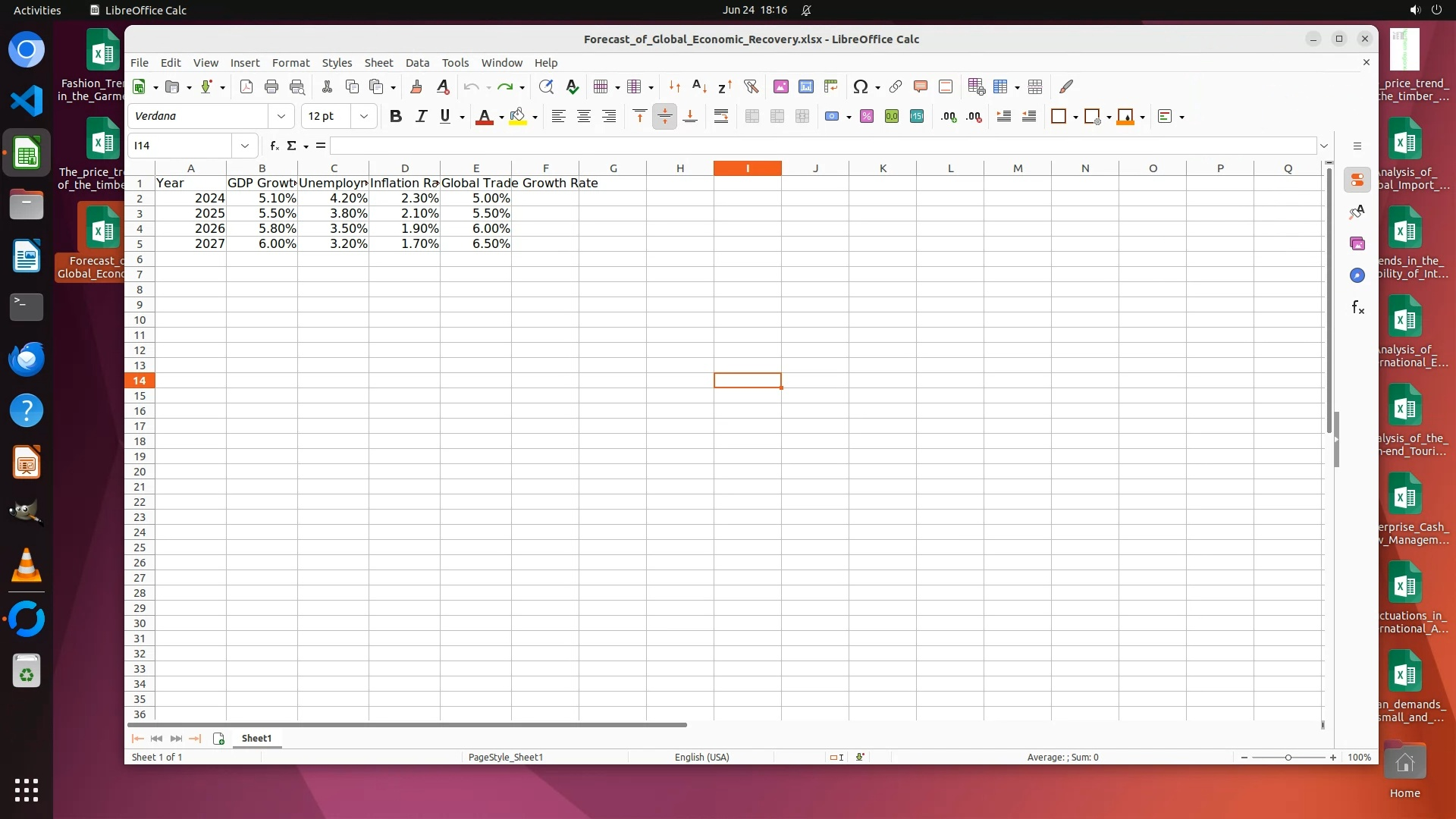The height and width of the screenshot is (819, 1456).
Task: Toggle the Wrap Text button
Action: pos(721,117)
